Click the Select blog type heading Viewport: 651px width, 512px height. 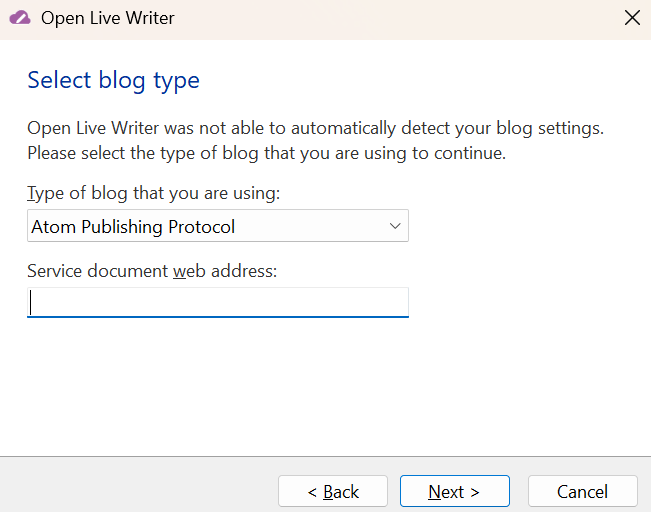[x=113, y=80]
